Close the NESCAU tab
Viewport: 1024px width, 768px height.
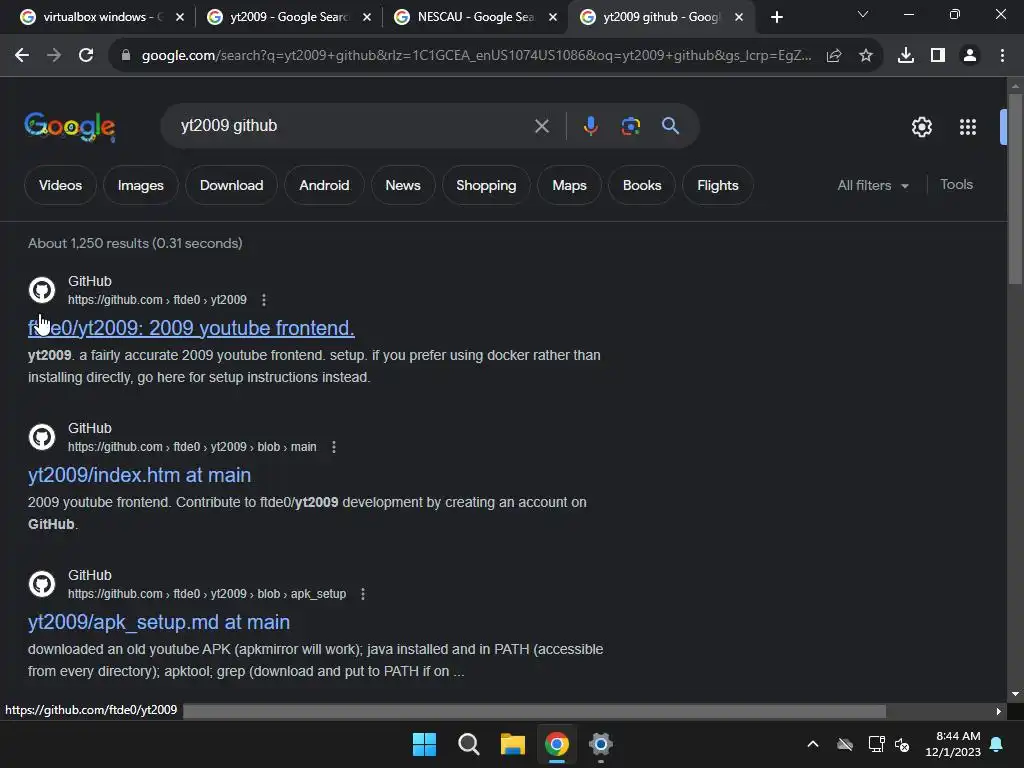pyautogui.click(x=553, y=17)
